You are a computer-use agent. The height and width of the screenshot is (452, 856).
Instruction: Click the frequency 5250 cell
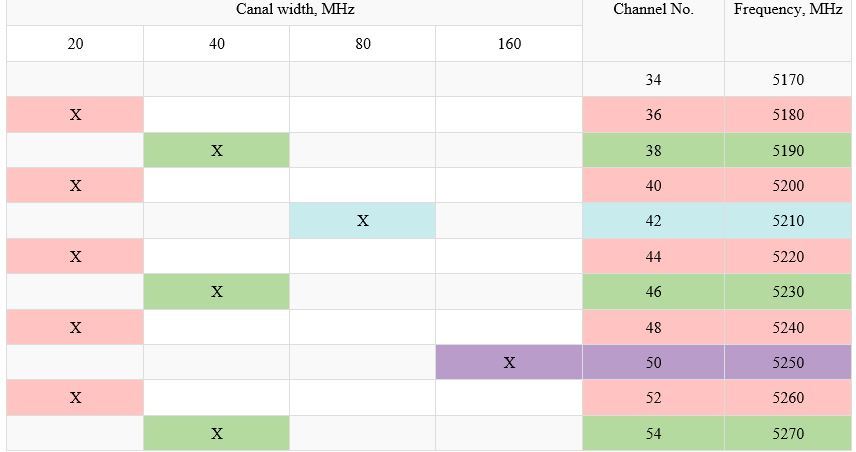pos(788,363)
